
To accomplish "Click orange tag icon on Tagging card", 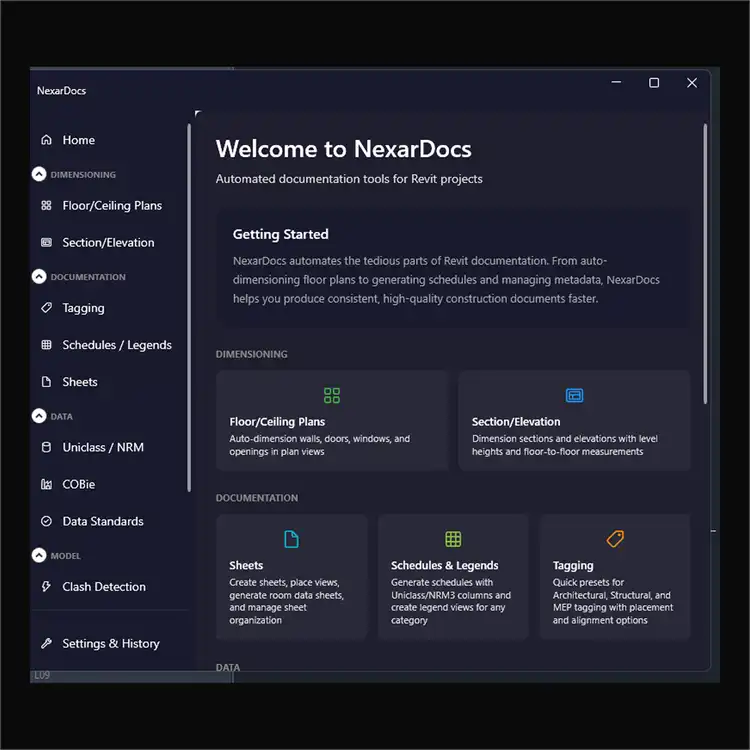I will pyautogui.click(x=615, y=539).
